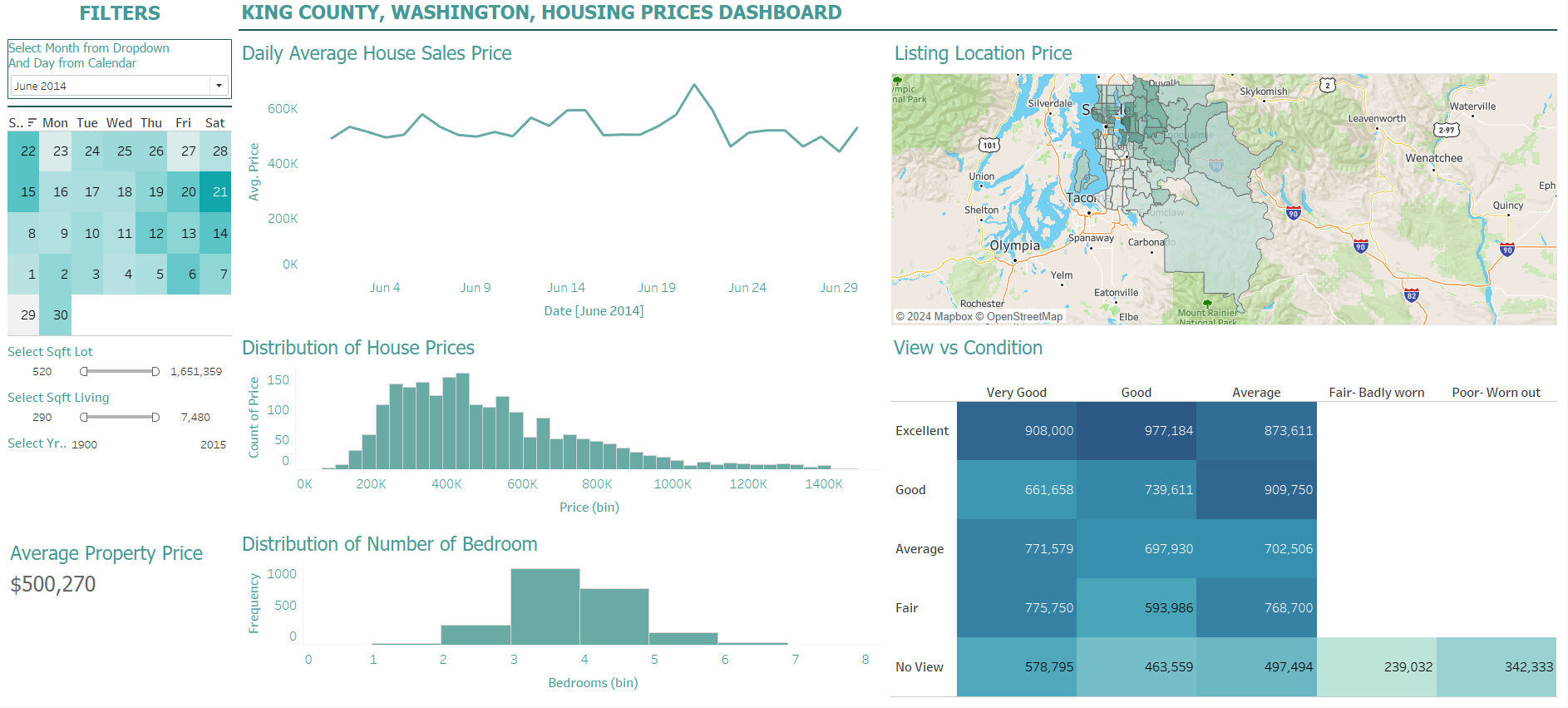Click the June 2014 month text field
Image resolution: width=1568 pixels, height=708 pixels.
click(x=110, y=86)
